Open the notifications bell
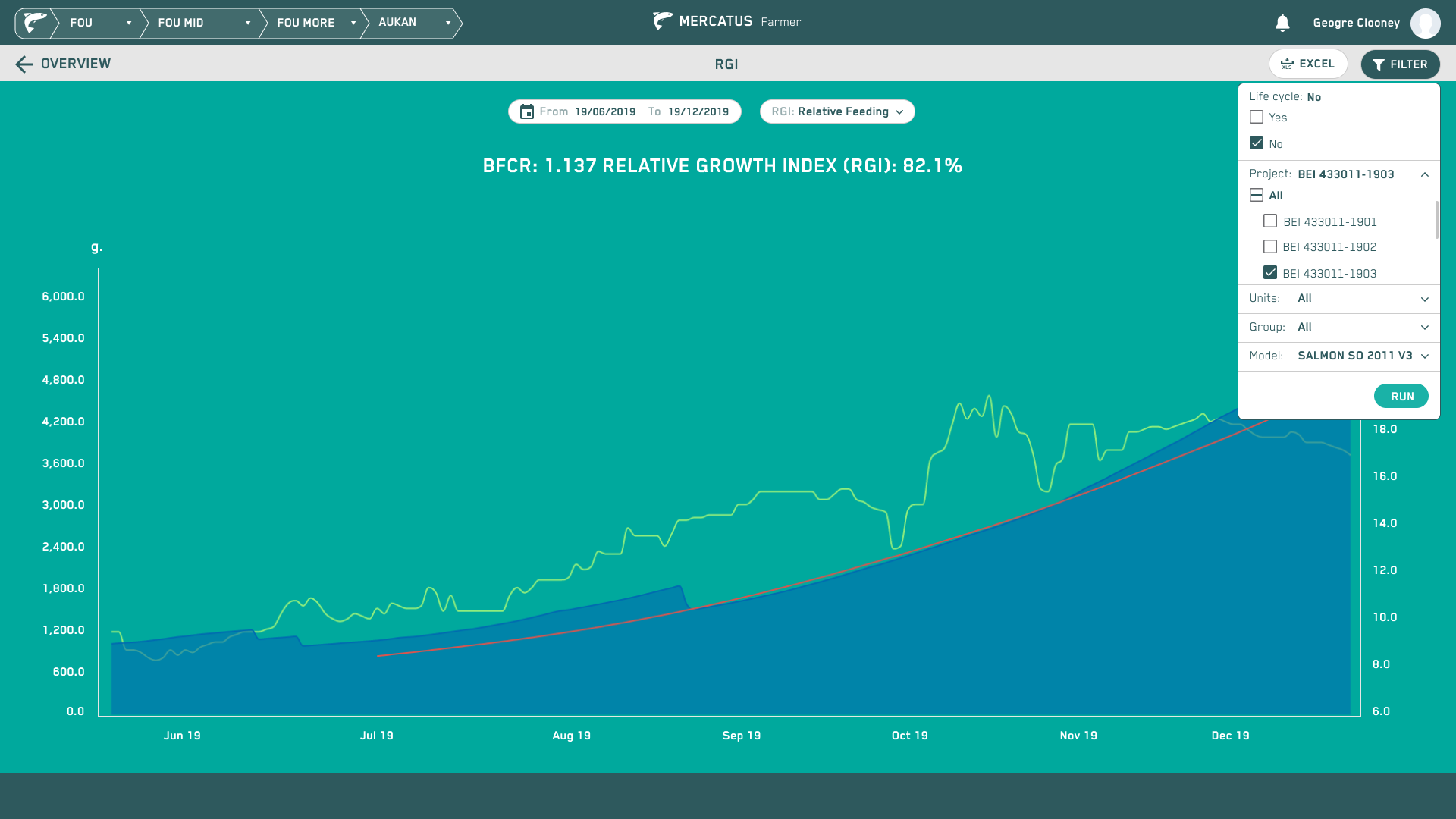 pos(1282,23)
